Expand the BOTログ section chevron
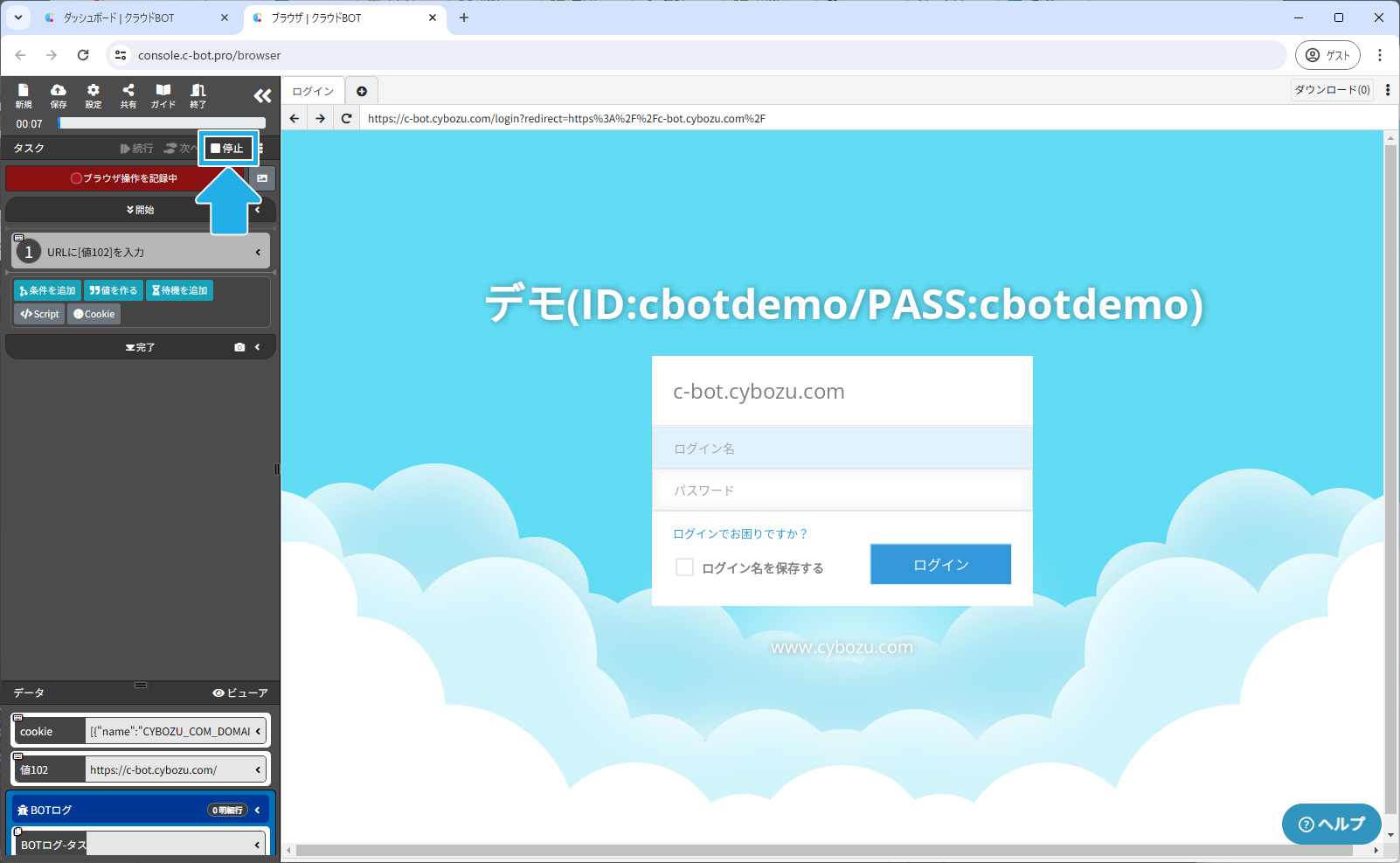The image size is (1400, 863). pos(258,810)
